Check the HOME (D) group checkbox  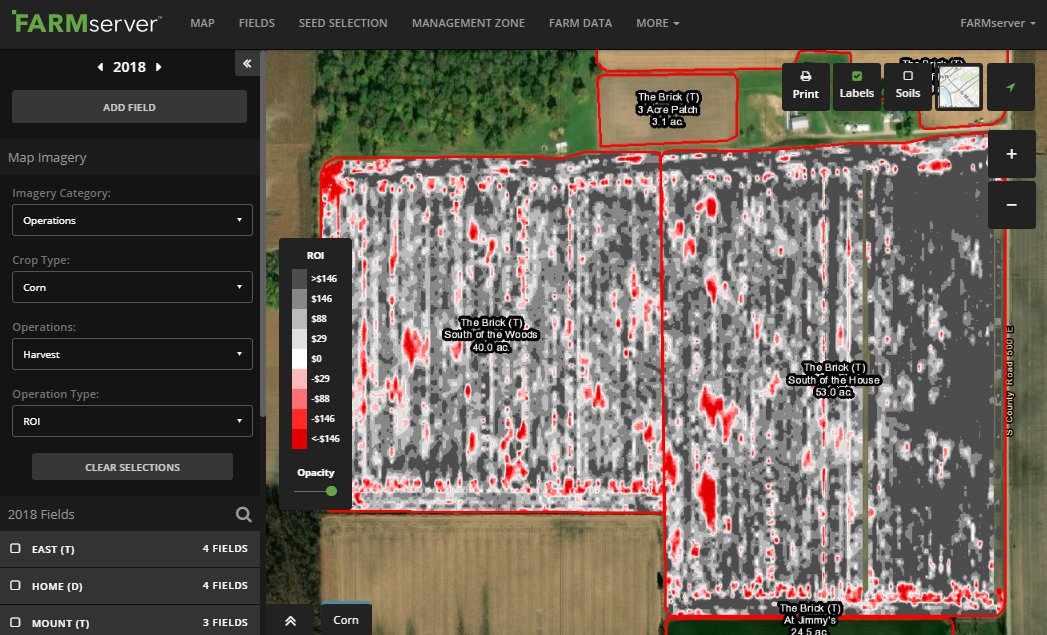coord(15,585)
